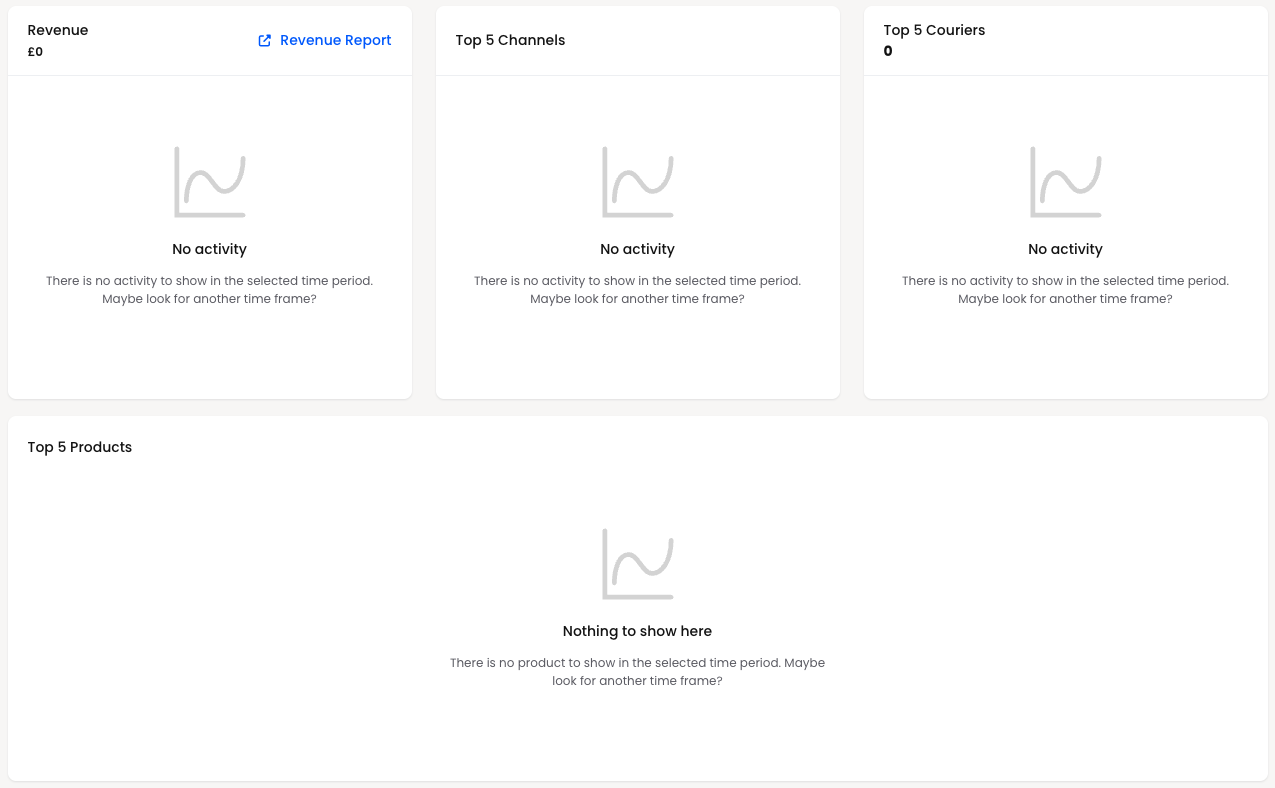1275x788 pixels.
Task: Select the Top 5 Couriers heading
Action: (x=934, y=30)
